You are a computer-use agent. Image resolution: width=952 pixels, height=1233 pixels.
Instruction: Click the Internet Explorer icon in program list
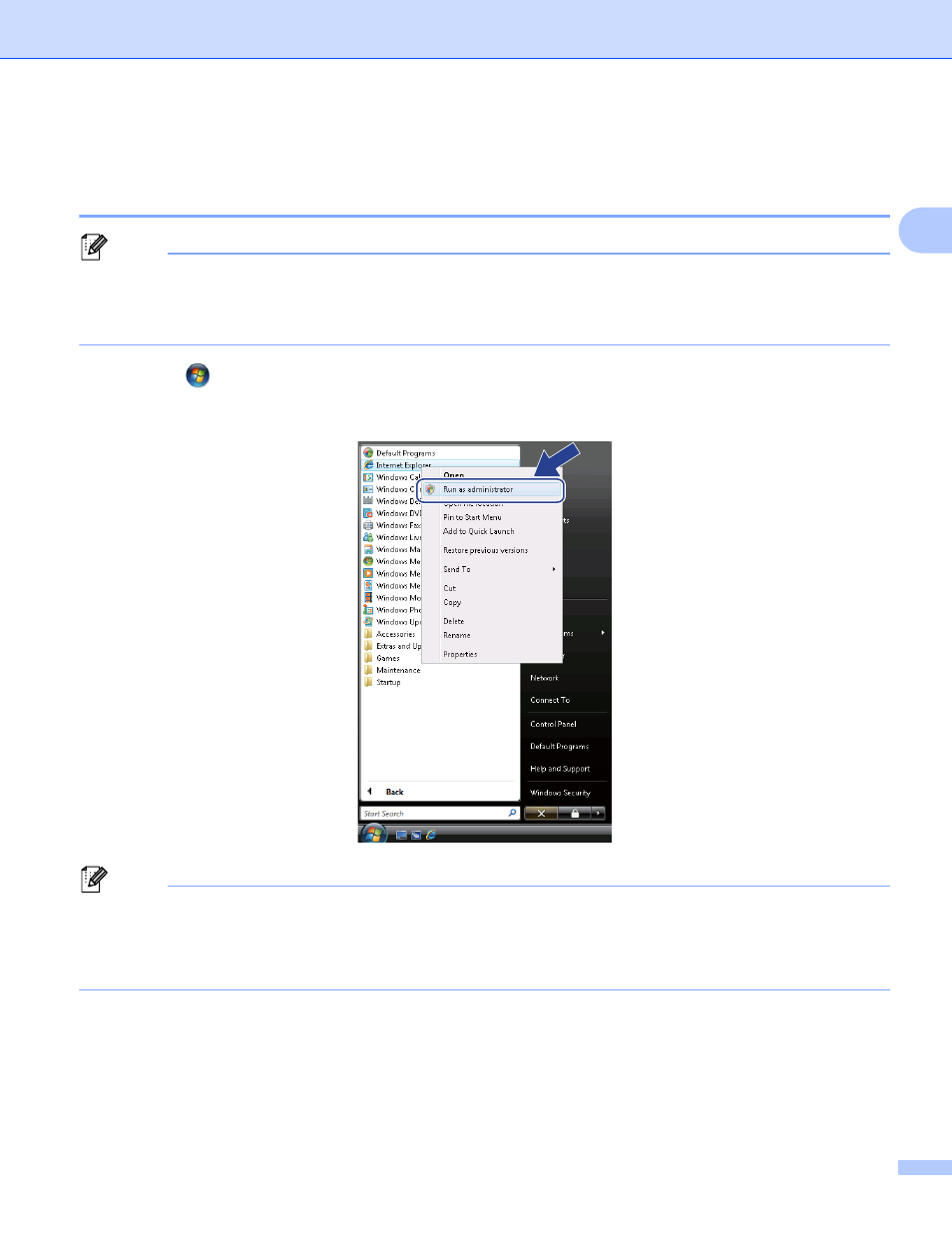coord(368,465)
